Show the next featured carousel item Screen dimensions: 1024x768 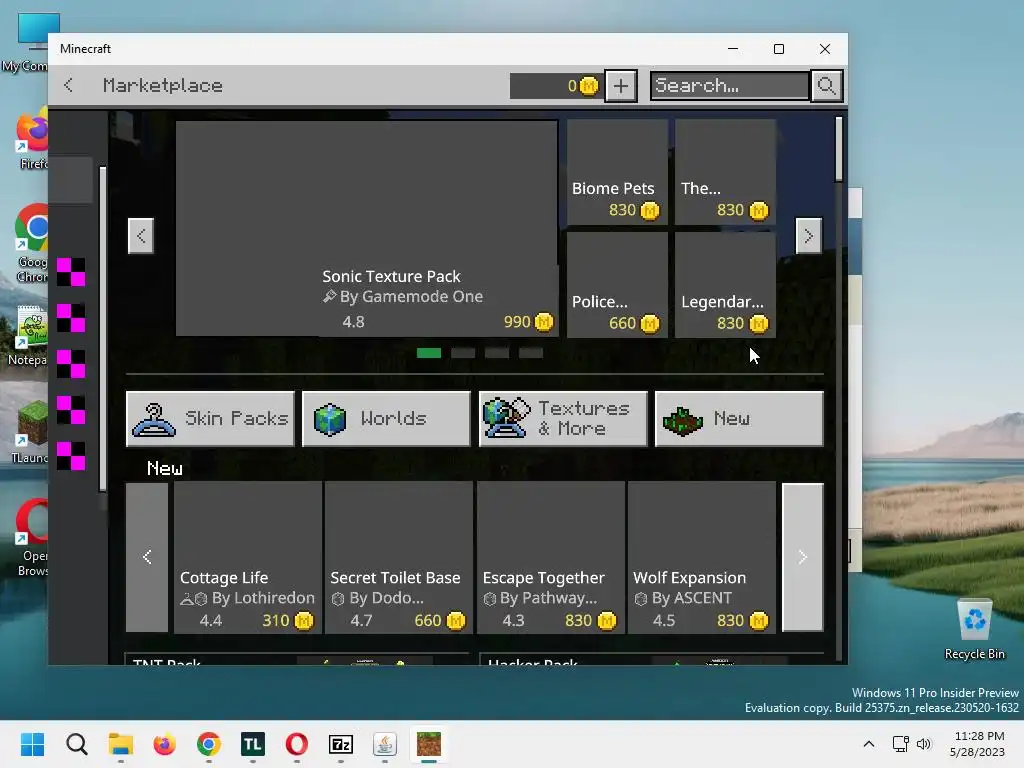coord(808,235)
